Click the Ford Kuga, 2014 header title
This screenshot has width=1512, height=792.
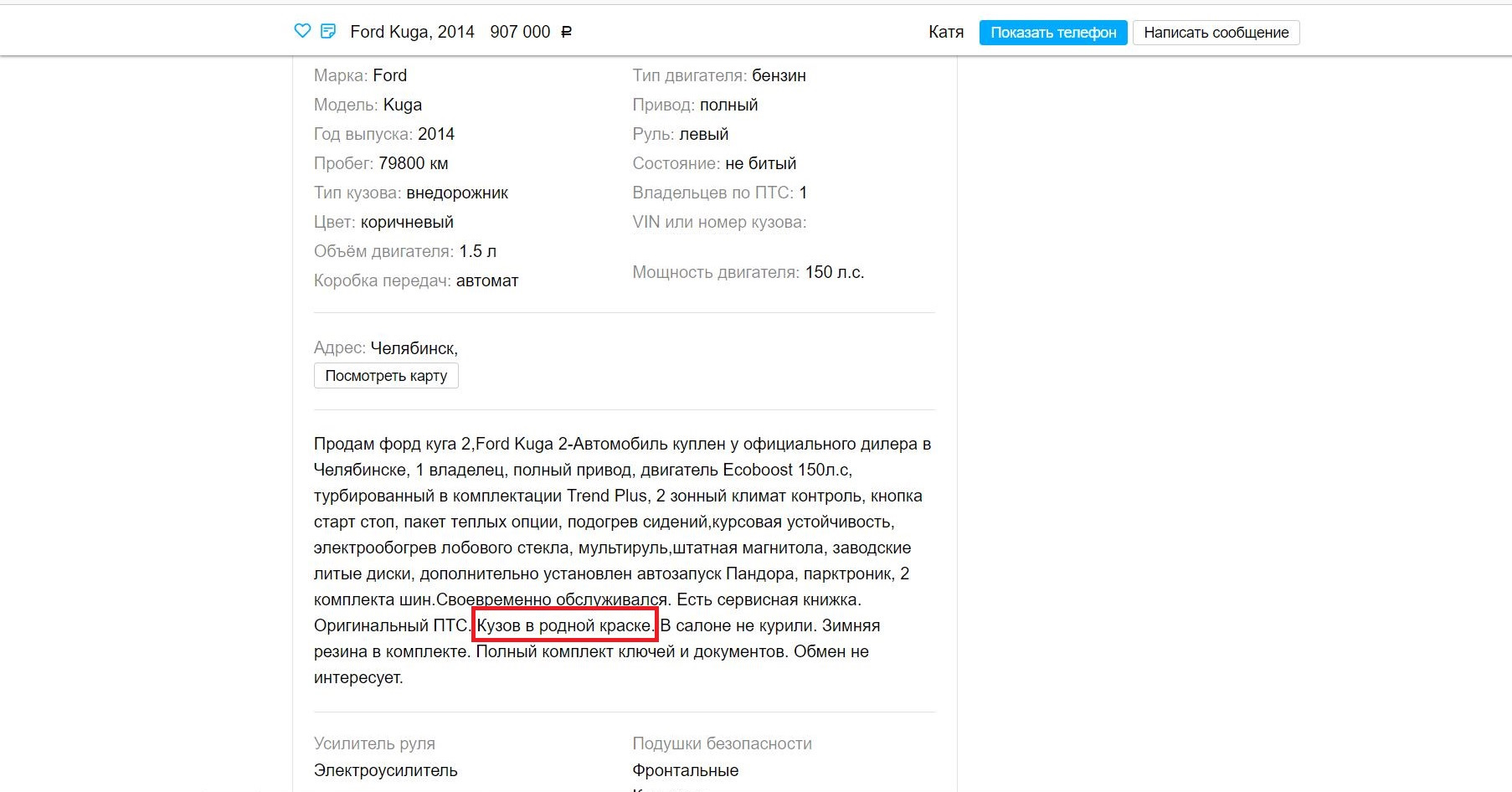412,32
